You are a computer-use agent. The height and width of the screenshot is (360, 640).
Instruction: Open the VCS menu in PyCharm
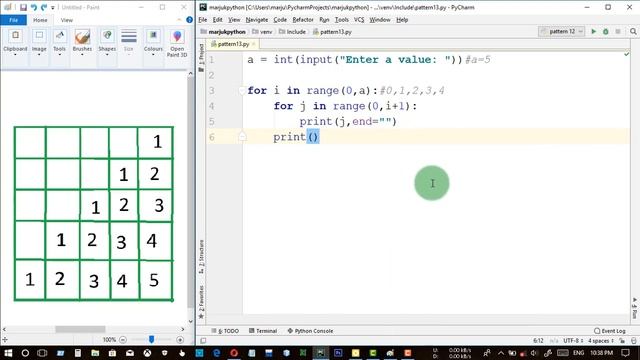(359, 20)
